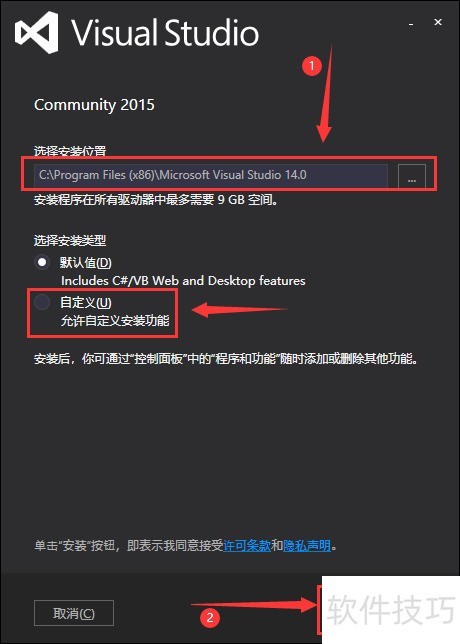The height and width of the screenshot is (644, 460).
Task: Click the 选择安装类型 label
Action: click(x=70, y=240)
